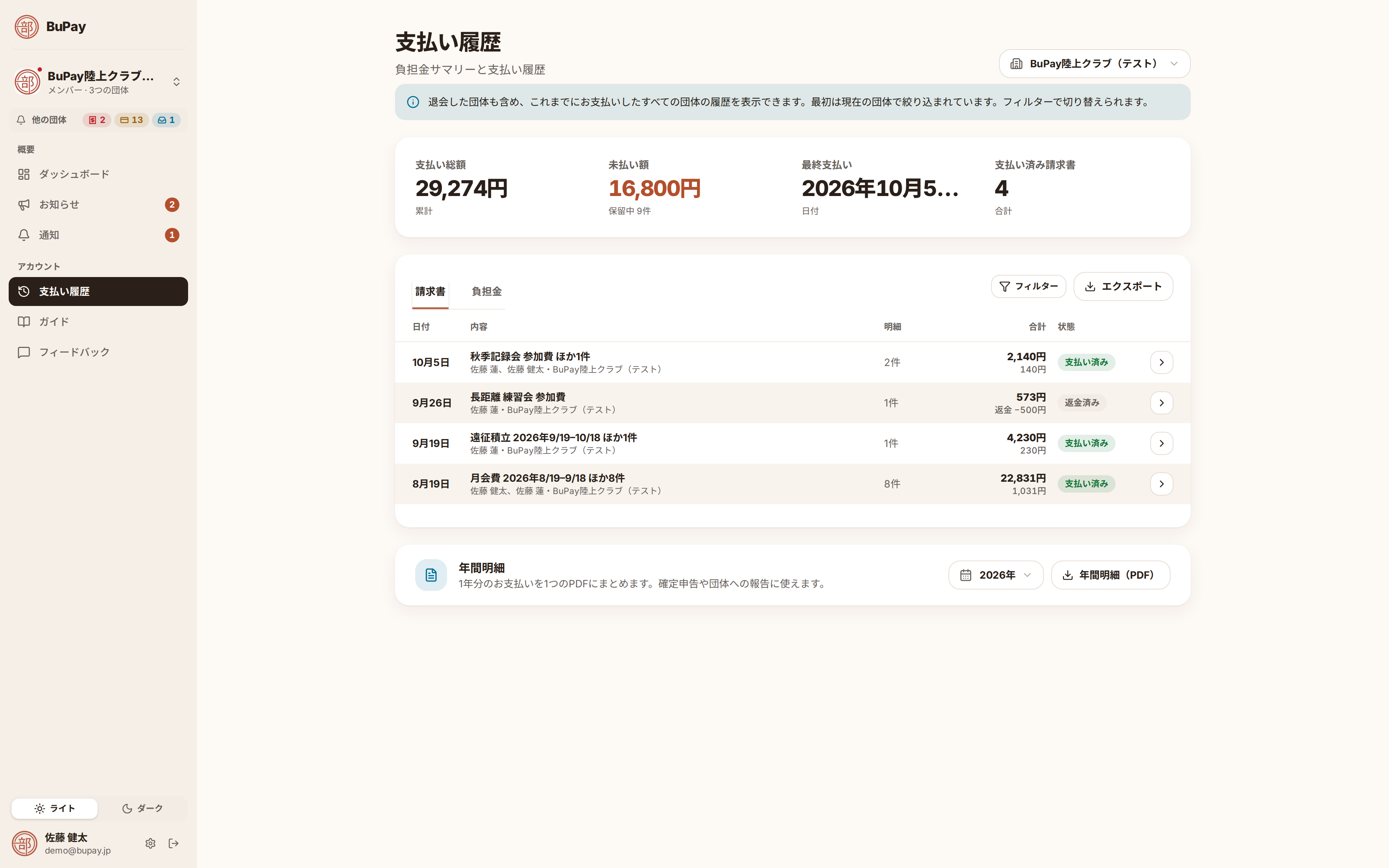
Task: Click the 返金済み status on the 9月26日 row
Action: pos(1081,403)
